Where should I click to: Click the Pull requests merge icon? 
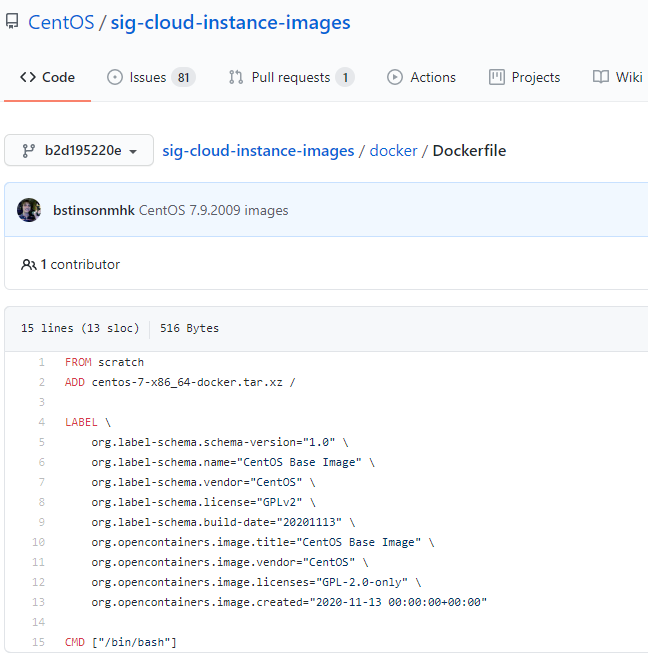(x=236, y=77)
